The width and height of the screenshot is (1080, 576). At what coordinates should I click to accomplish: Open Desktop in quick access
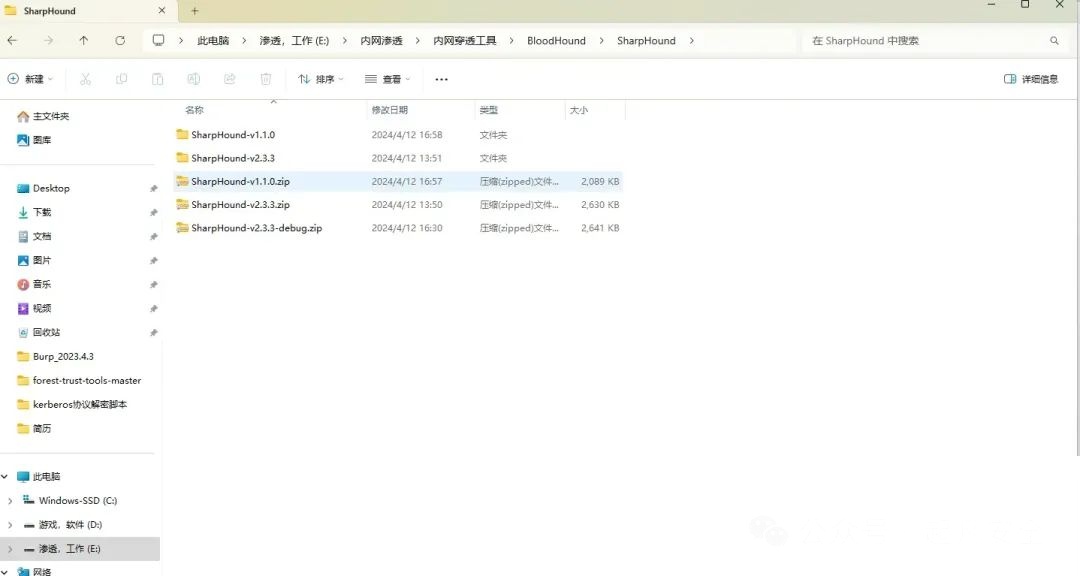coord(43,189)
